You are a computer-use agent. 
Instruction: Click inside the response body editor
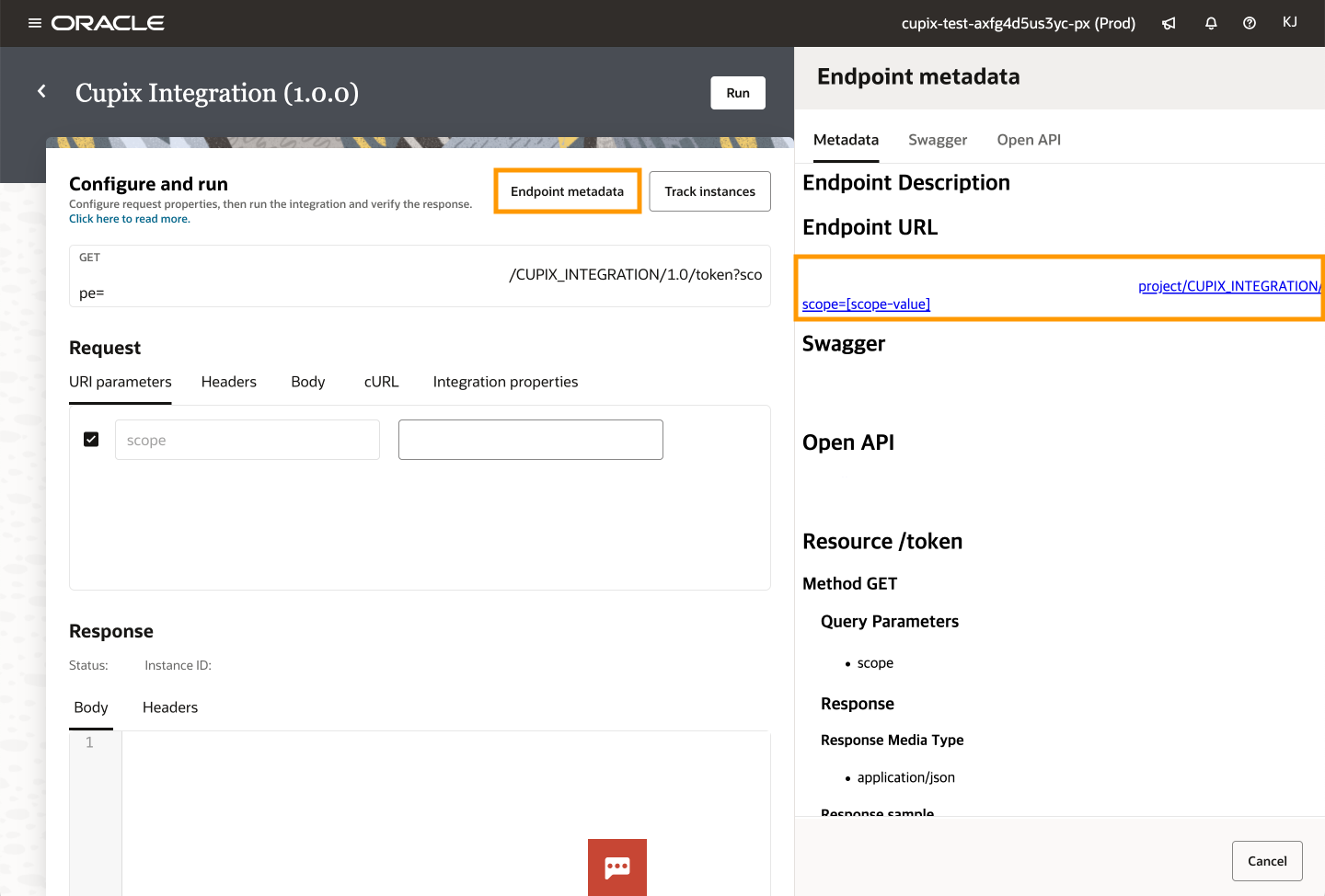pos(445,813)
